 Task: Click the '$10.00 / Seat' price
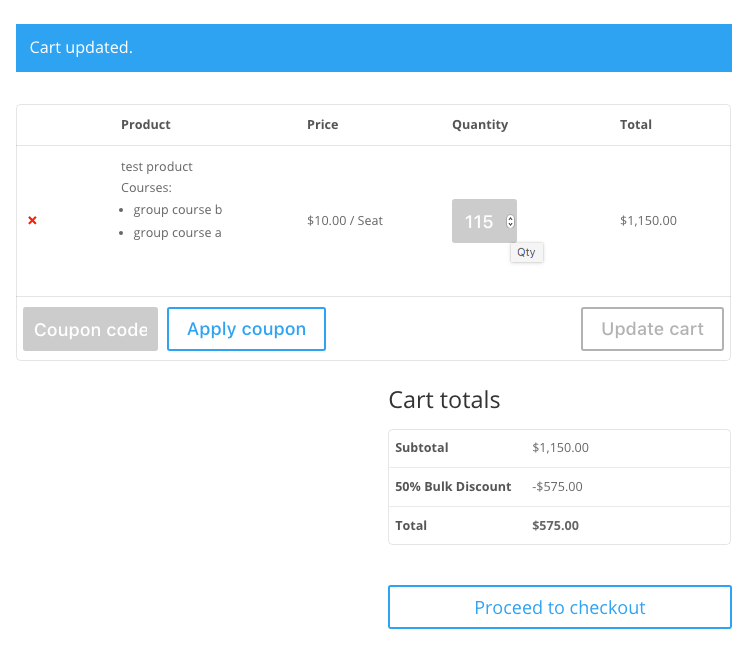click(345, 220)
